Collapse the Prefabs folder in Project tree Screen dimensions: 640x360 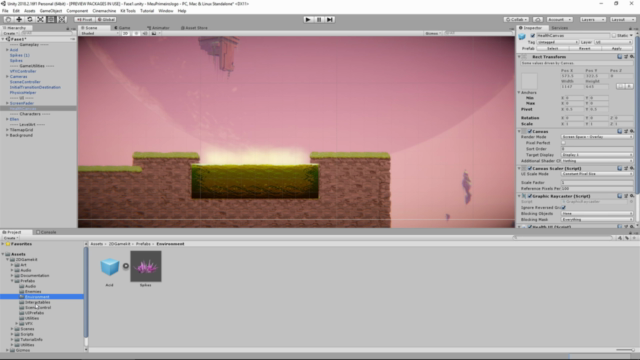[12, 281]
